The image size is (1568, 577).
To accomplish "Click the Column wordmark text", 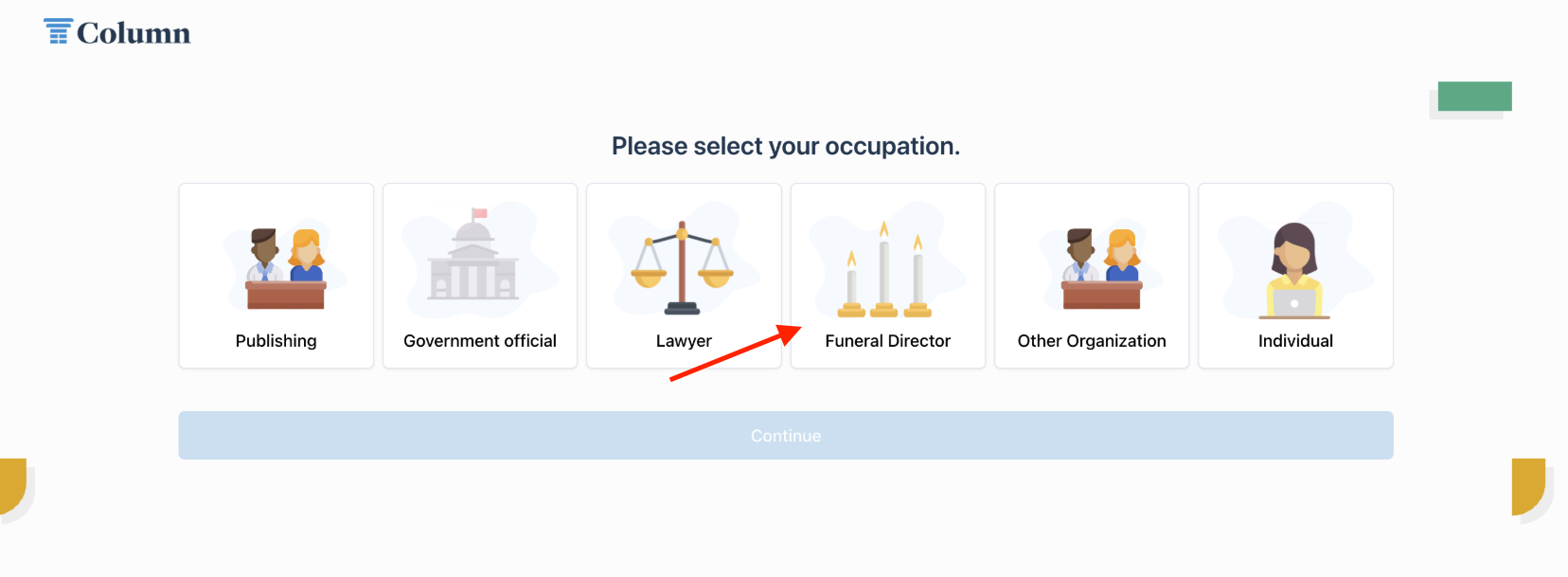I will click(134, 33).
